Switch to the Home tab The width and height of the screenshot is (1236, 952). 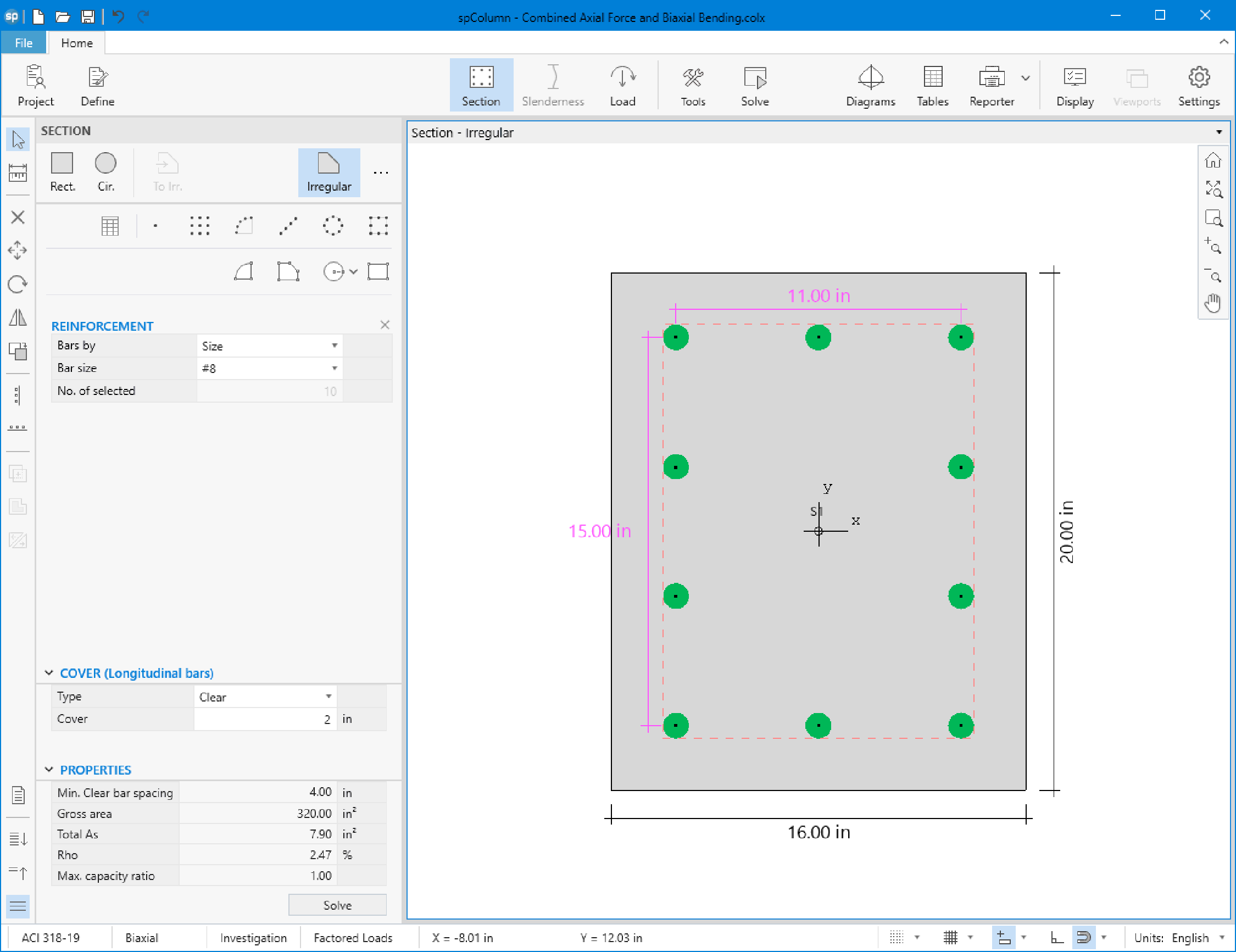(x=76, y=42)
